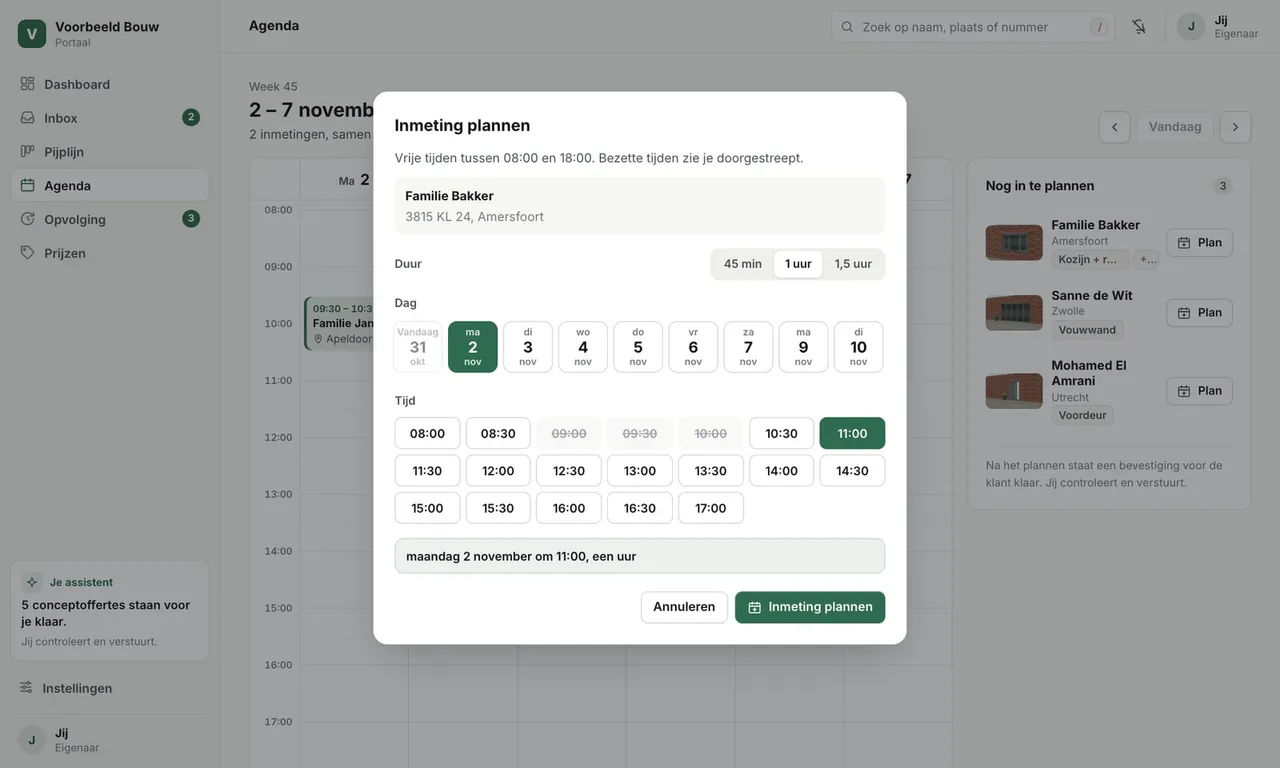
Task: Choose vr 6 nov as day
Action: pyautogui.click(x=693, y=347)
